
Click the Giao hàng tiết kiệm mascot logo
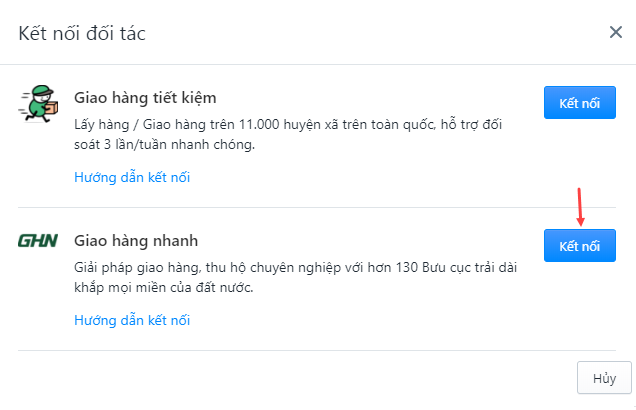(39, 103)
